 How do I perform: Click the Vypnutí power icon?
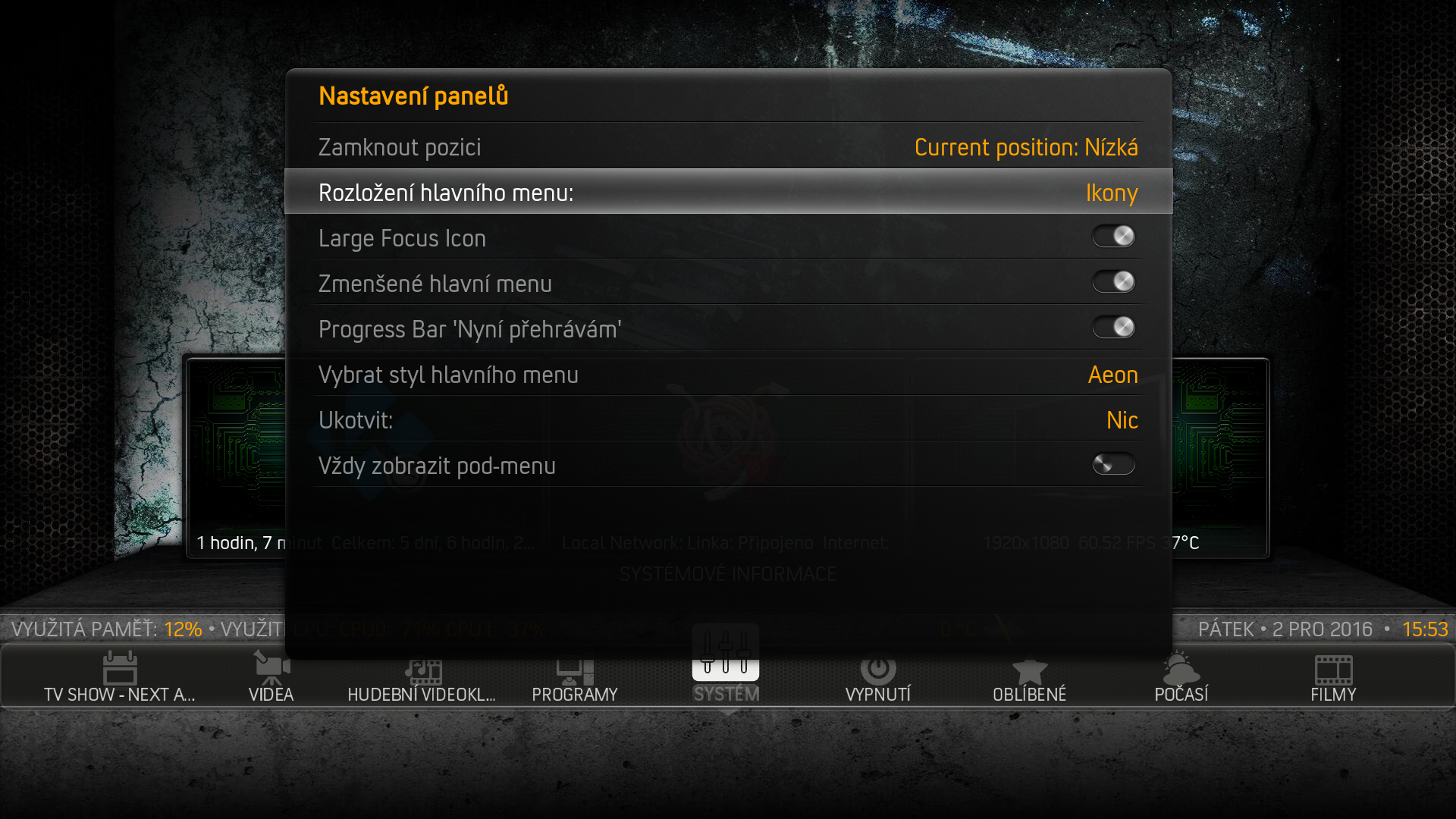878,668
